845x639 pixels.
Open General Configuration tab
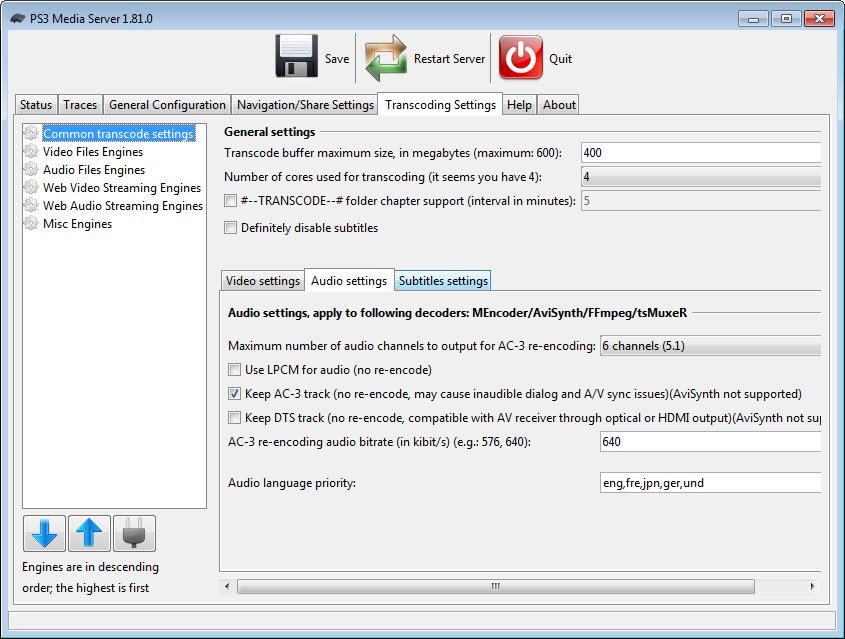tap(167, 105)
